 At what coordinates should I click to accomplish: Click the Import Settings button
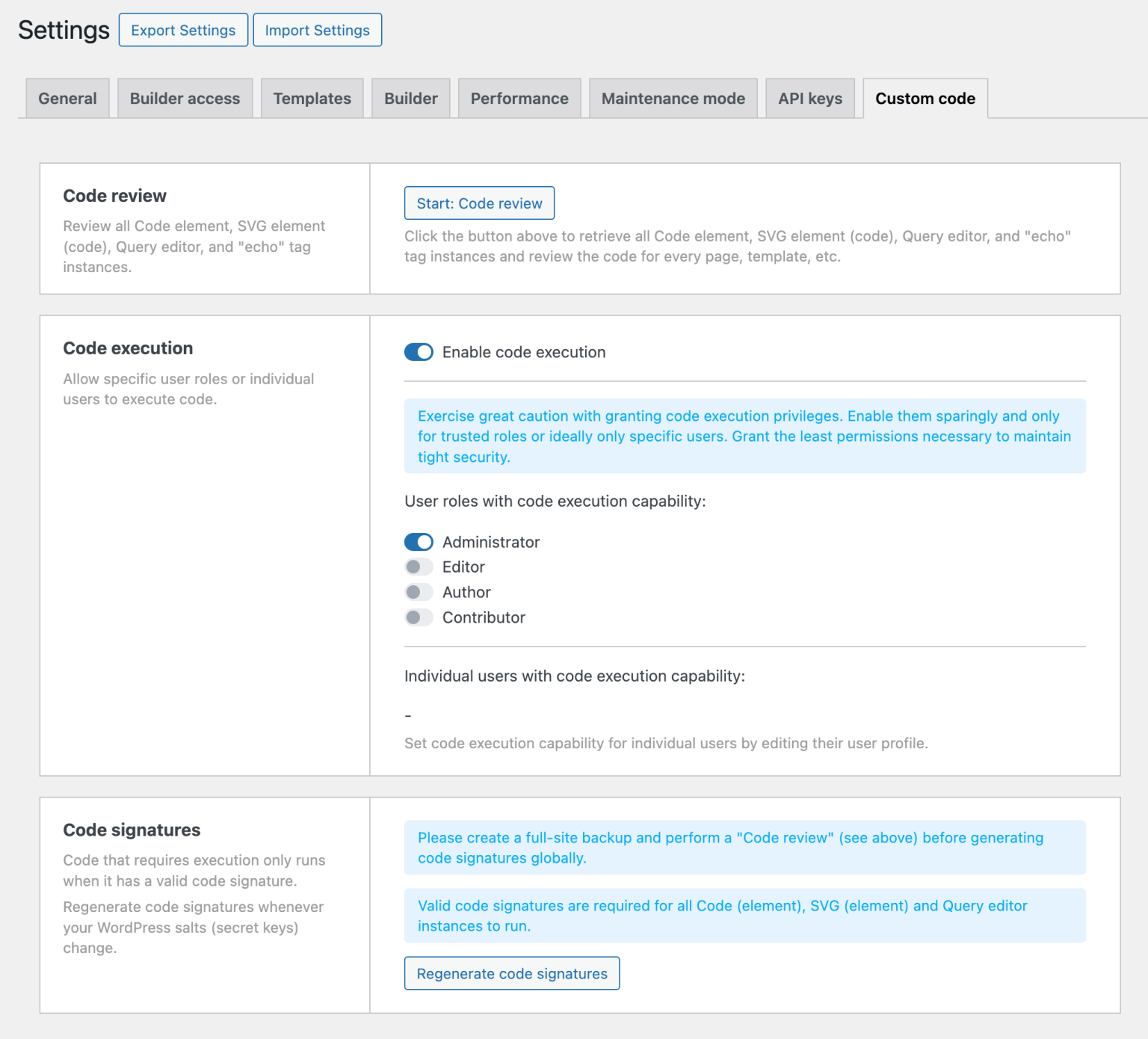pyautogui.click(x=317, y=30)
